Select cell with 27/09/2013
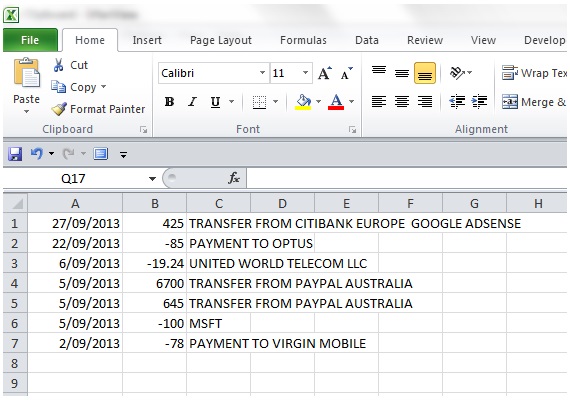570x400 pixels. (x=75, y=223)
